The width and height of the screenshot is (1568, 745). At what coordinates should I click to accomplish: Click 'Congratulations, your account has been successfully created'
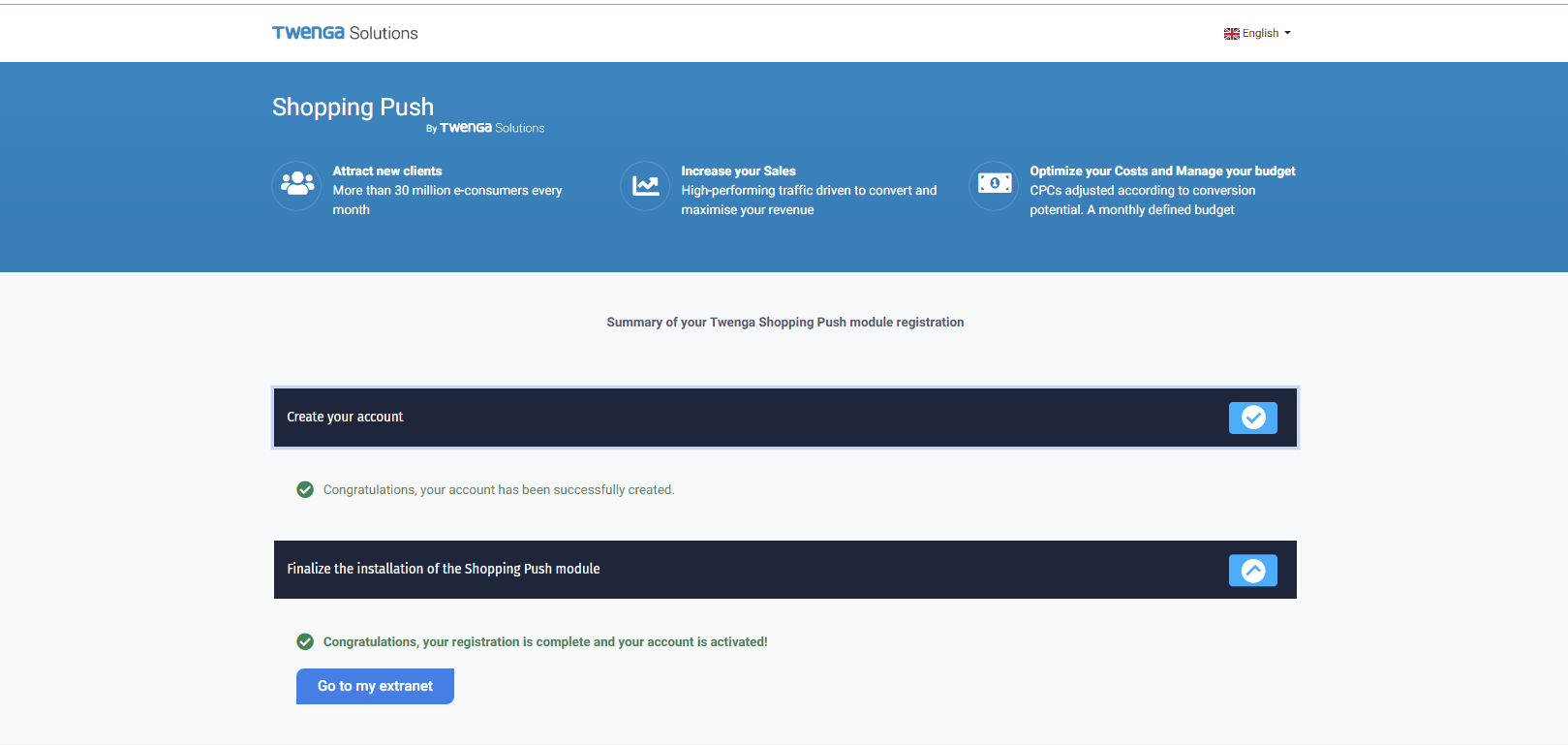click(499, 490)
